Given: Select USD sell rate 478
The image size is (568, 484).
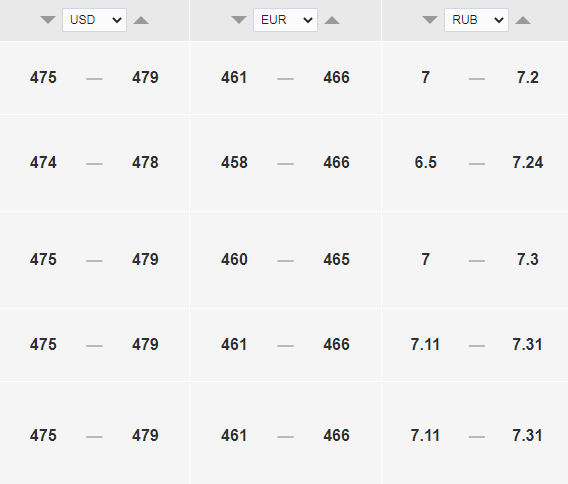Looking at the screenshot, I should tap(145, 162).
